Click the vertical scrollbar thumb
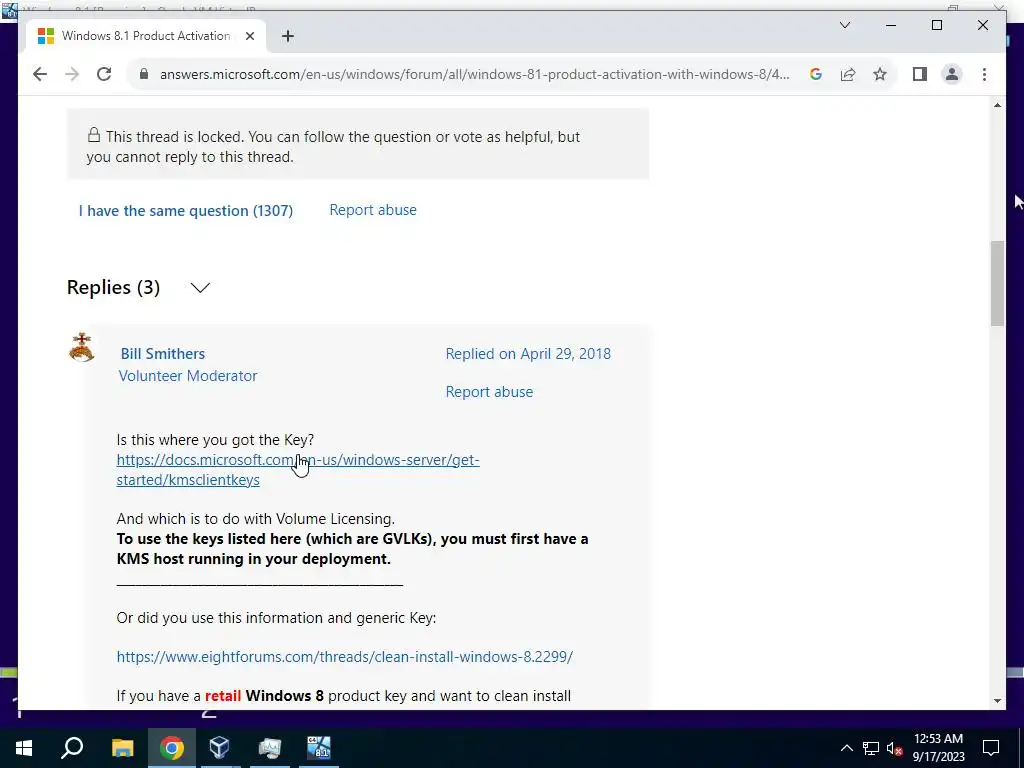The height and width of the screenshot is (768, 1024). [x=997, y=283]
